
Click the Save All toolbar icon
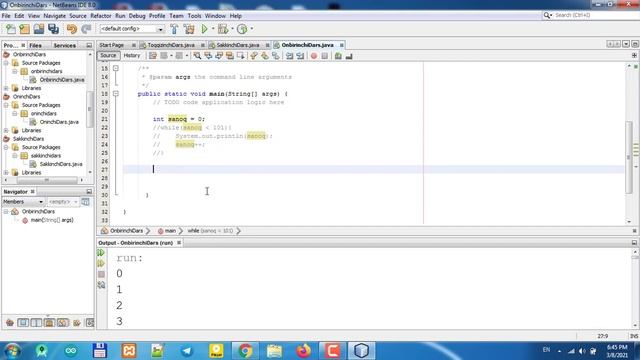coord(53,29)
